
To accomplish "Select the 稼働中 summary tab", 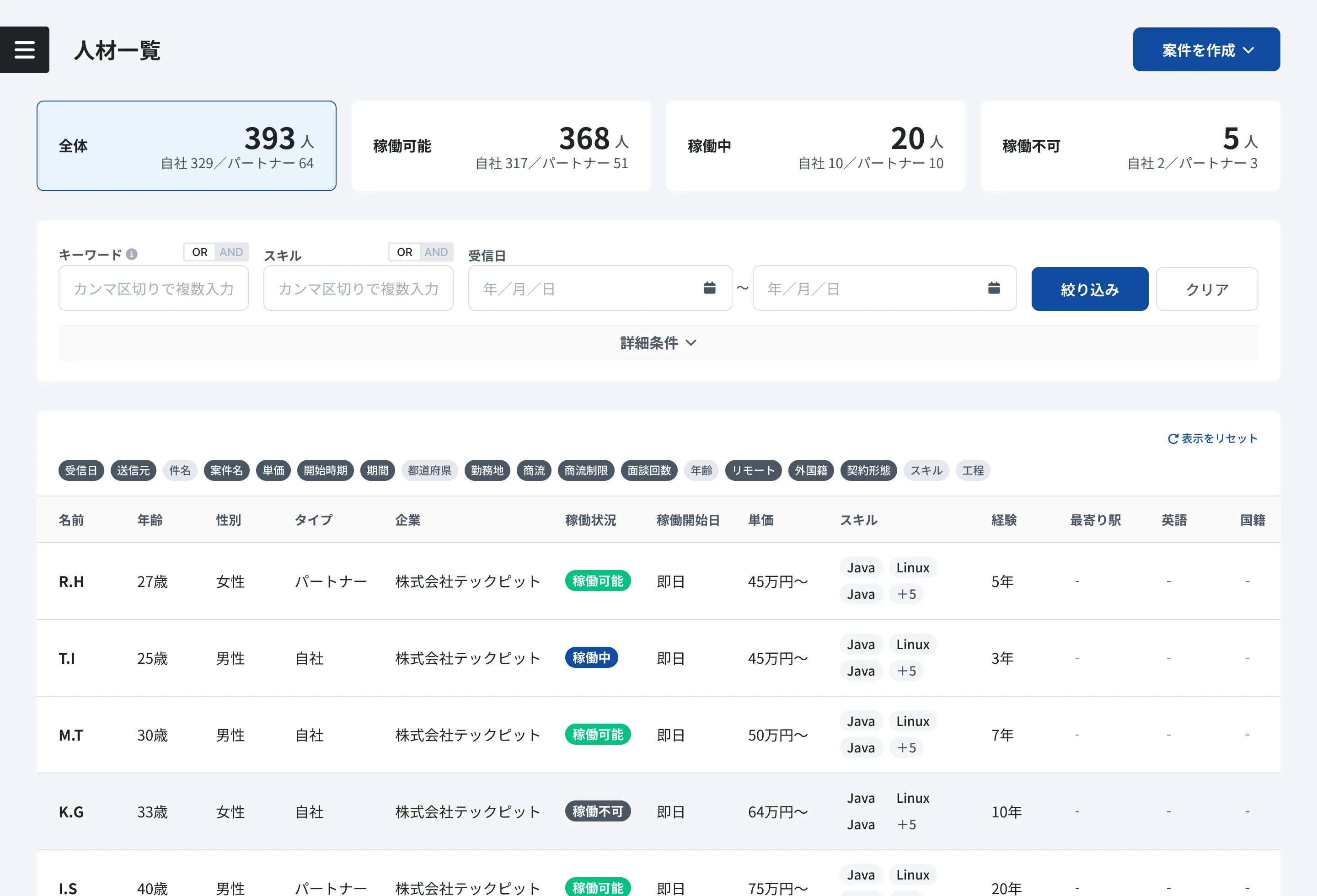I will pyautogui.click(x=815, y=146).
